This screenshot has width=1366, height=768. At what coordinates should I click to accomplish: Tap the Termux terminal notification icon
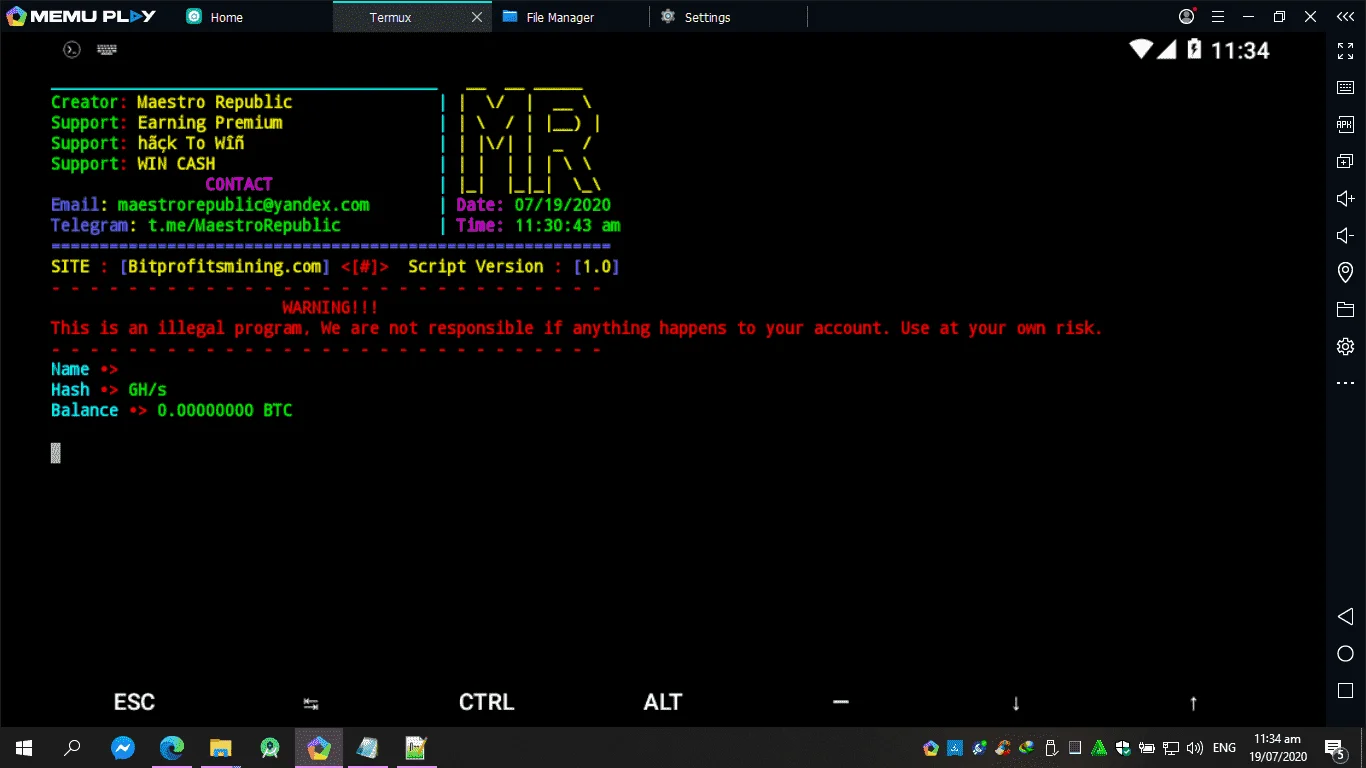pyautogui.click(x=72, y=49)
